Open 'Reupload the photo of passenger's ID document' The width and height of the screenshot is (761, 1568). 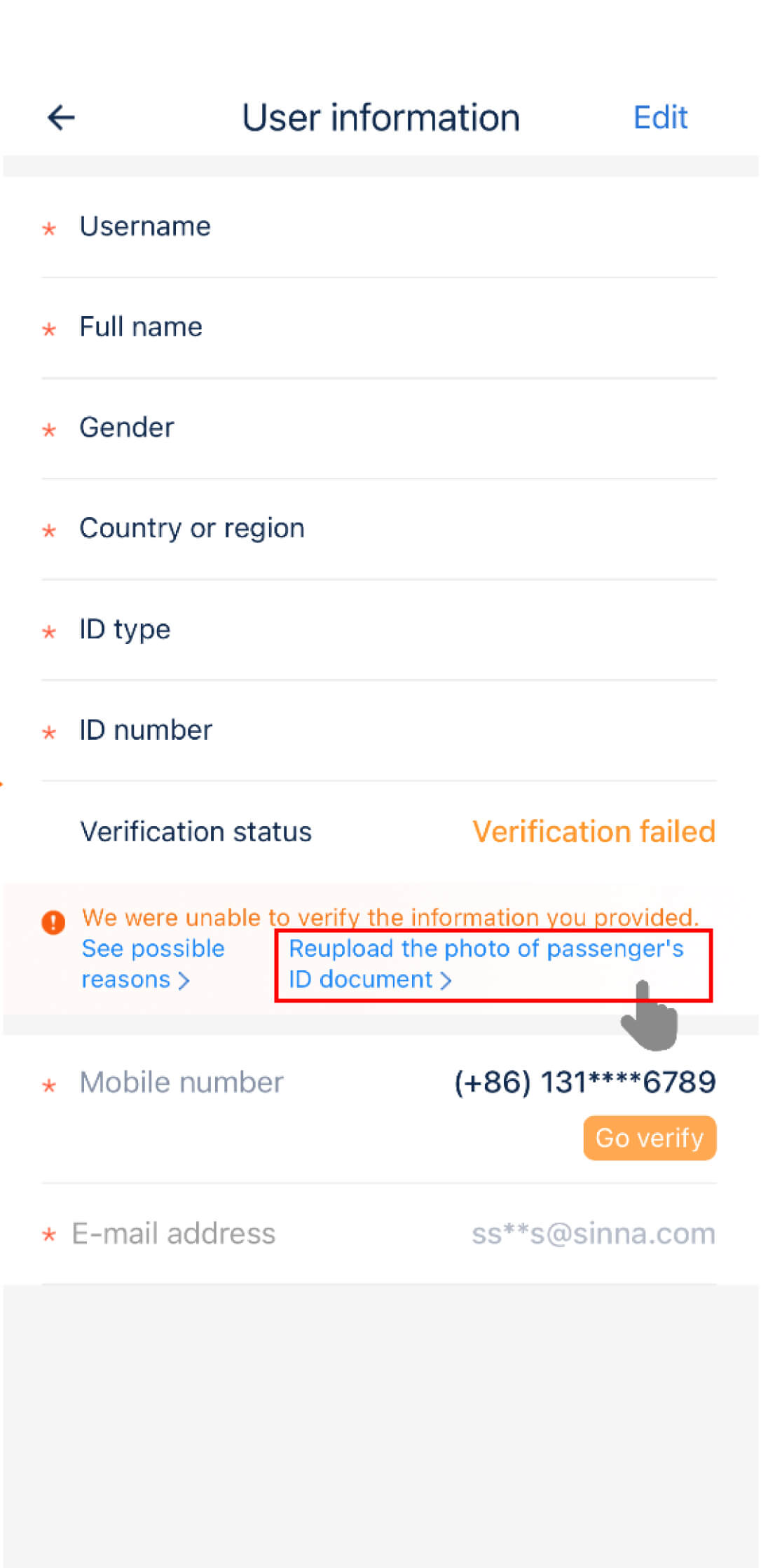[486, 963]
